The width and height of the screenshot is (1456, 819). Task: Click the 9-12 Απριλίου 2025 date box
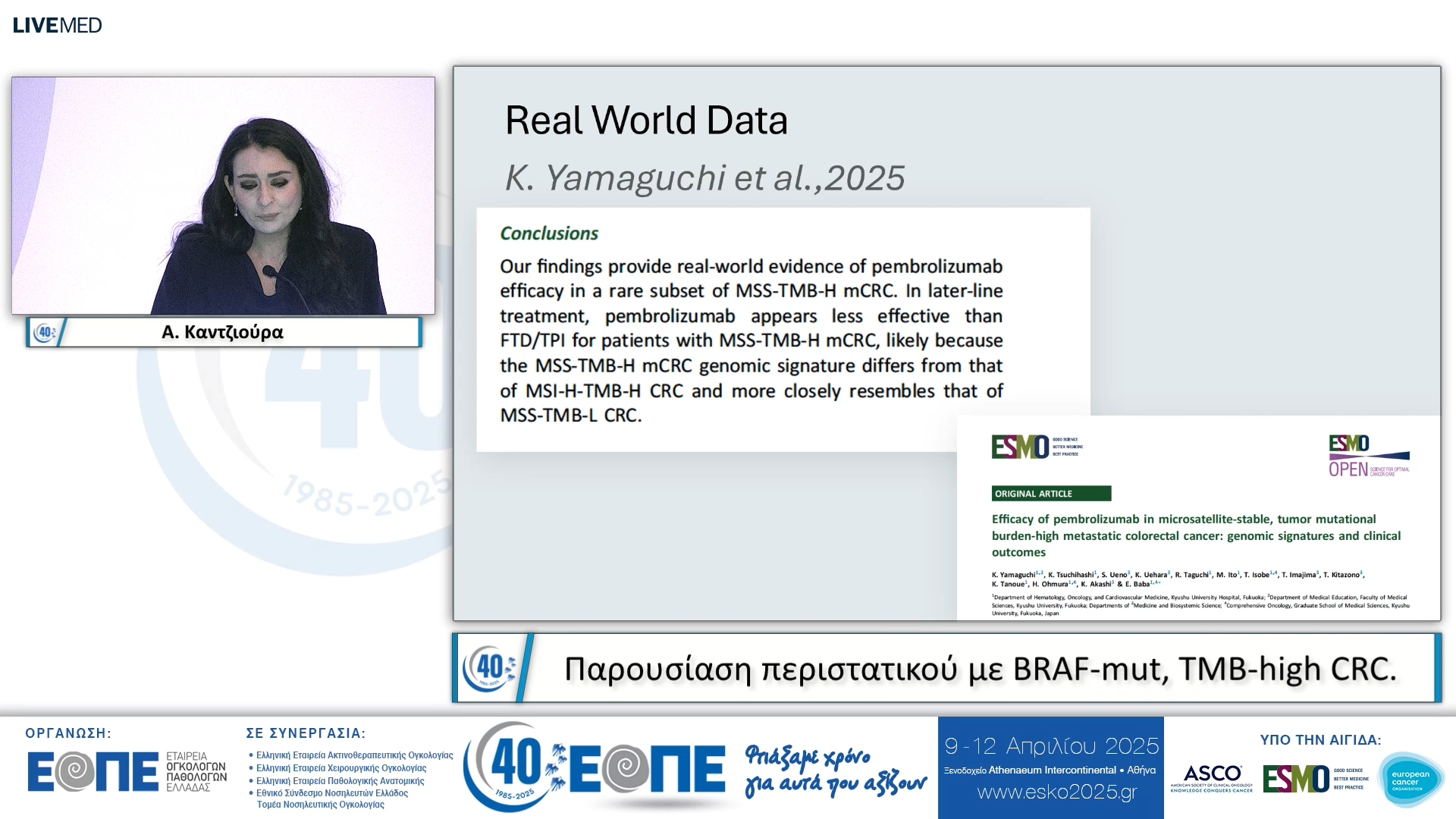click(1050, 746)
